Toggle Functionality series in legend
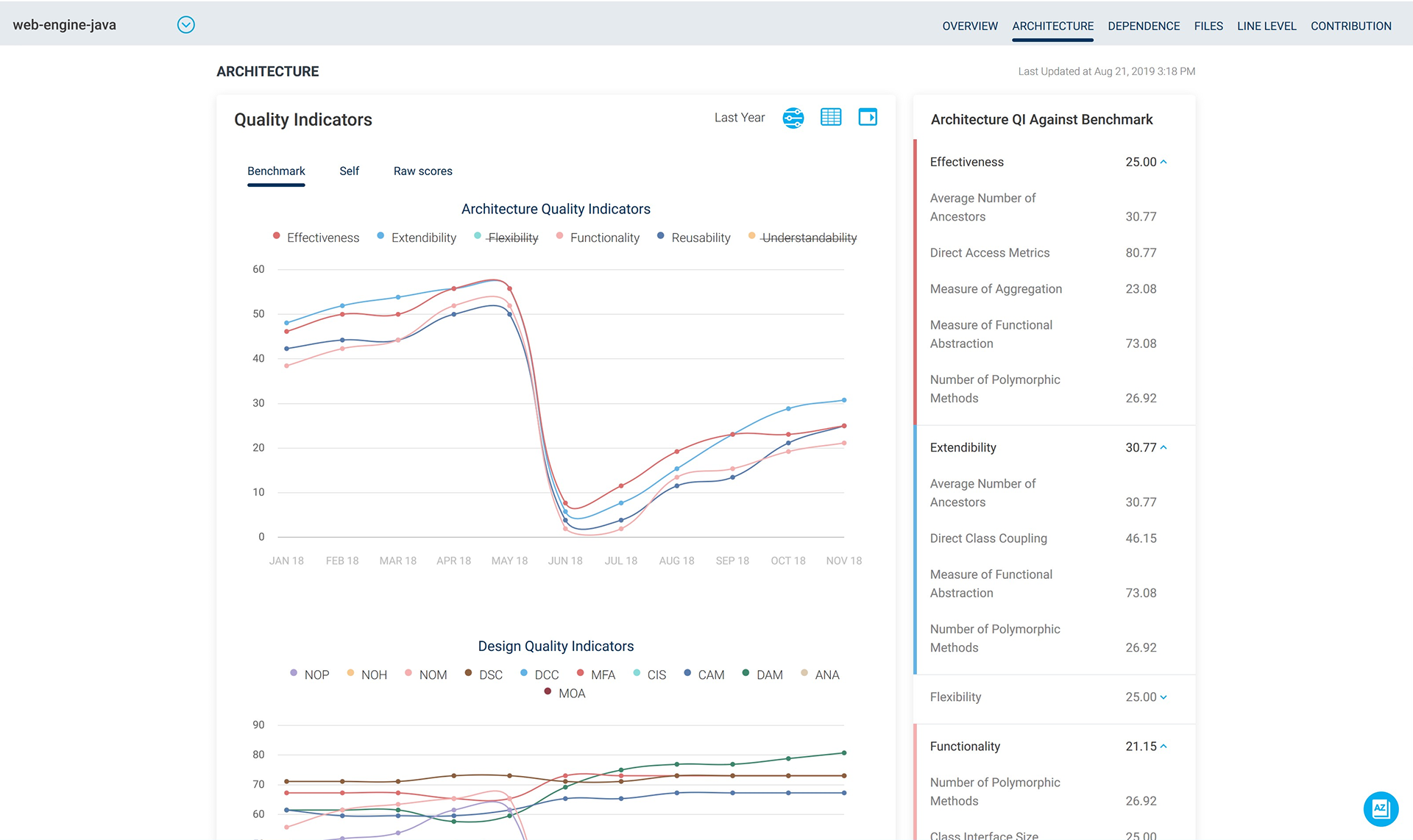The width and height of the screenshot is (1413, 840). (x=598, y=238)
